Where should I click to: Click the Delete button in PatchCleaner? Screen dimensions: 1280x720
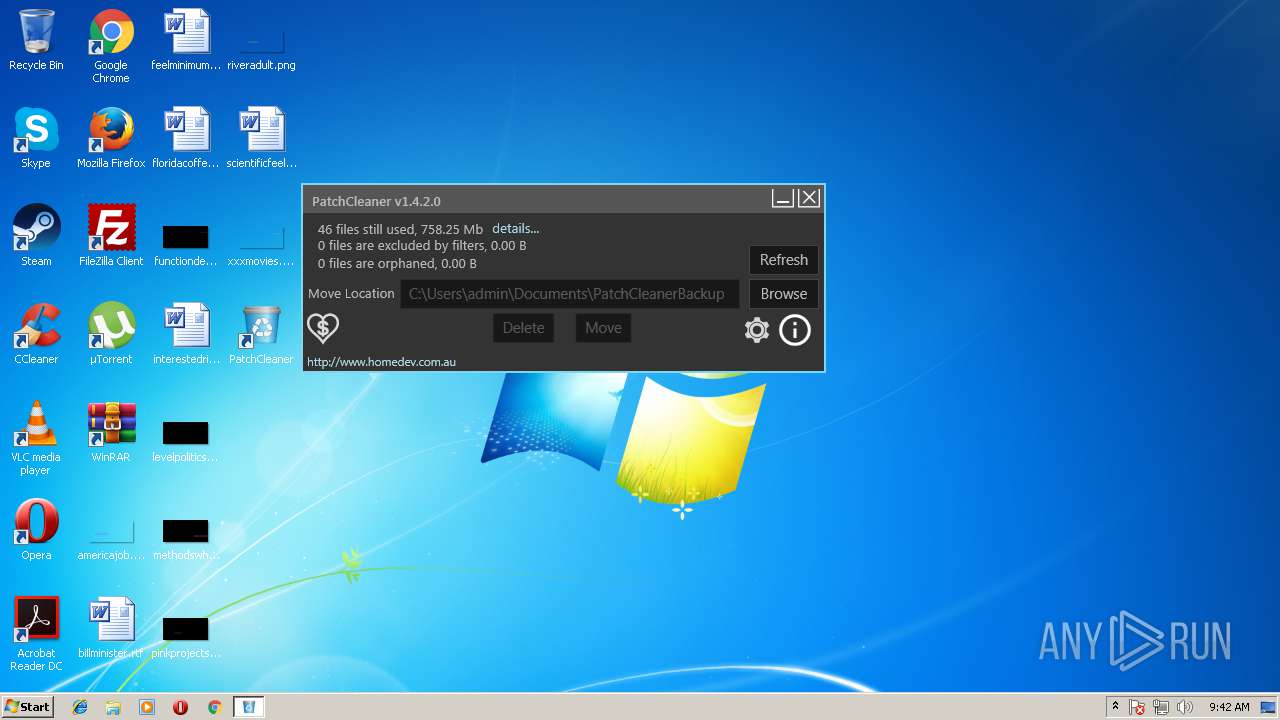coord(523,328)
